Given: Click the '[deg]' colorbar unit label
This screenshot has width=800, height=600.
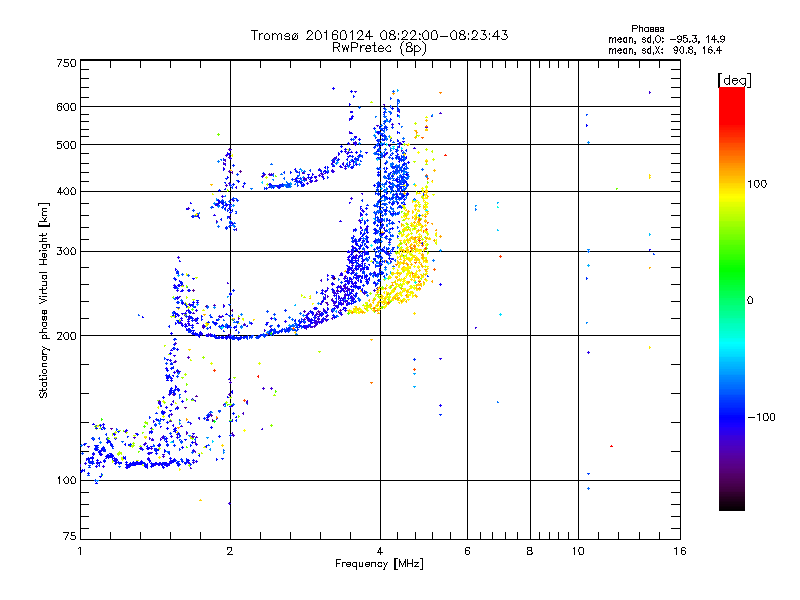Looking at the screenshot, I should 734,80.
